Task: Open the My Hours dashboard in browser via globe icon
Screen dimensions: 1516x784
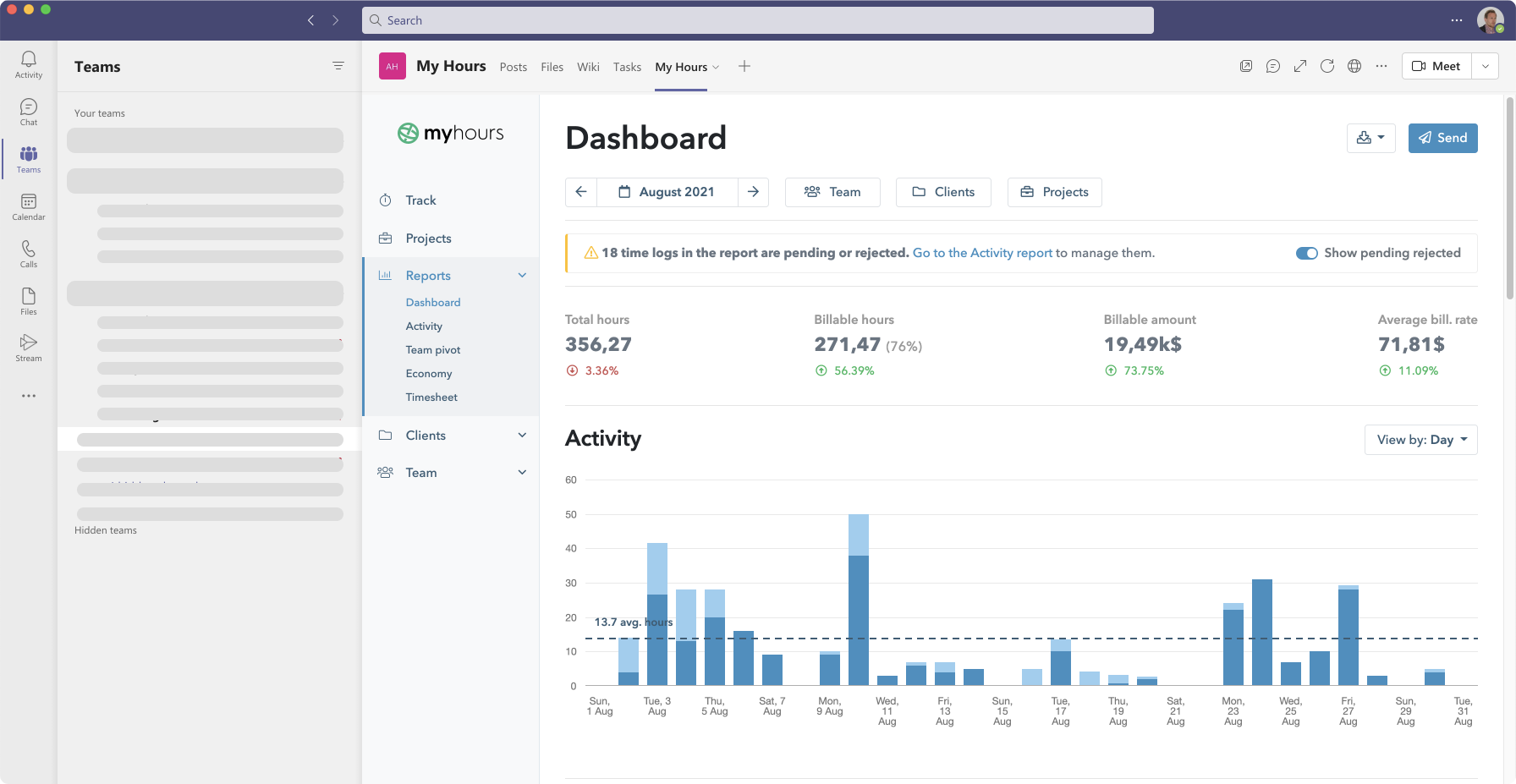Action: pos(1354,66)
